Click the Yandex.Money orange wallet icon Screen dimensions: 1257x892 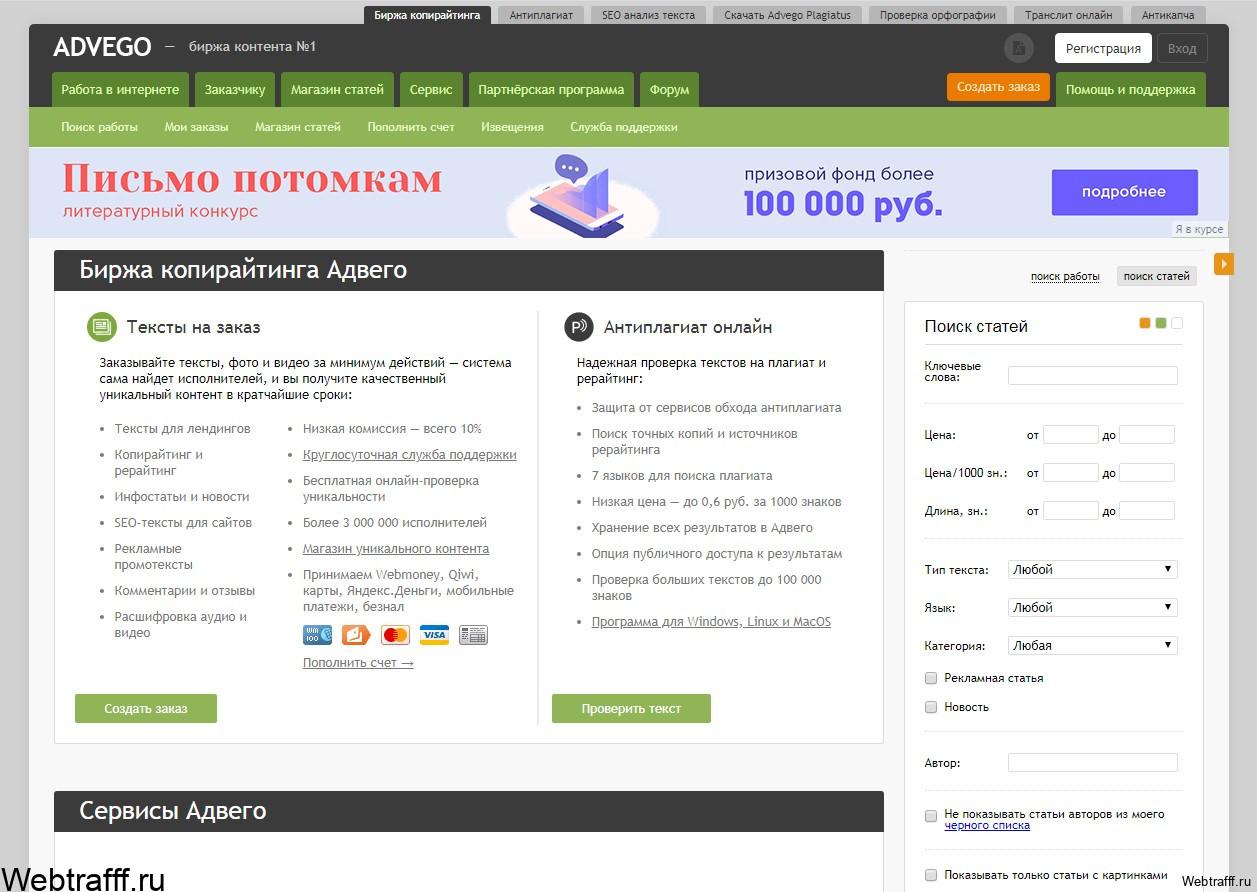[356, 634]
